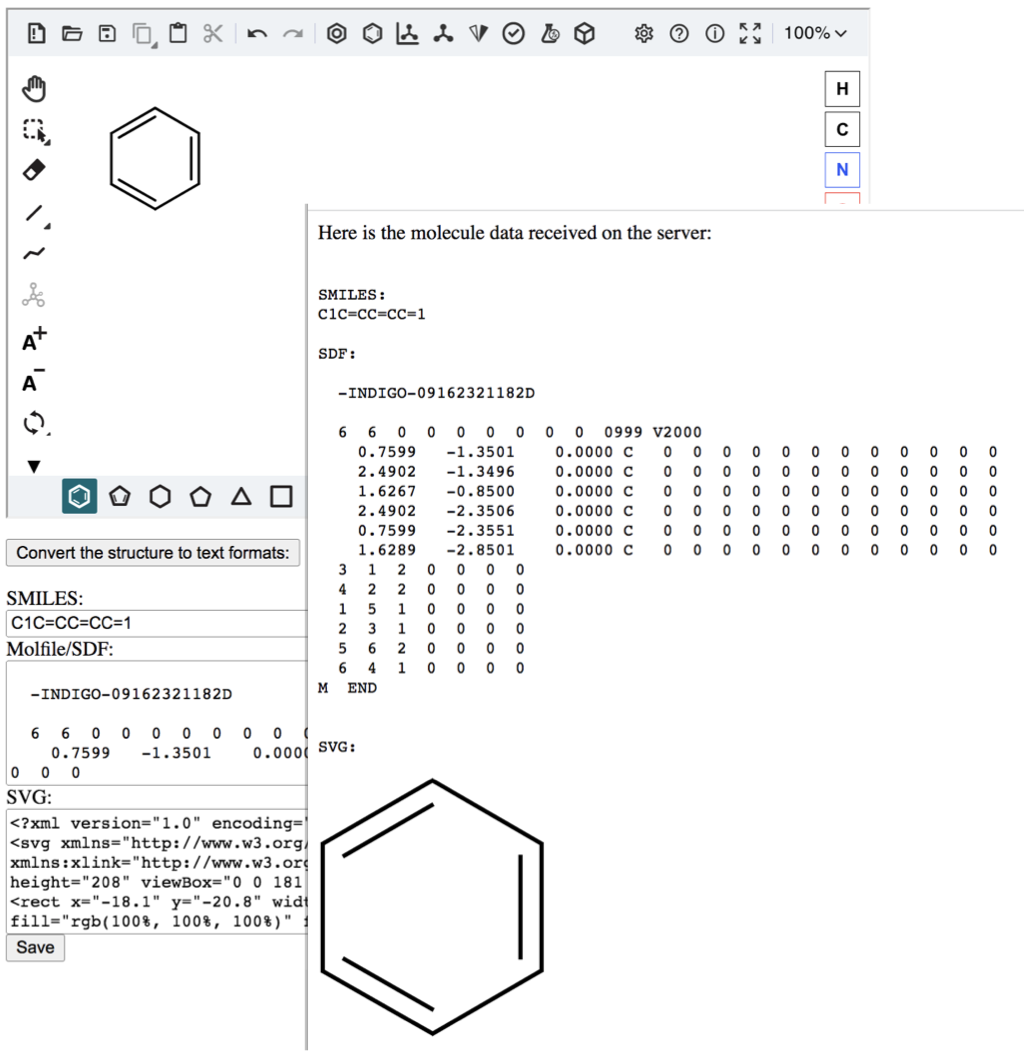Select the charge minus A- tool
This screenshot has width=1024, height=1051.
tap(35, 381)
